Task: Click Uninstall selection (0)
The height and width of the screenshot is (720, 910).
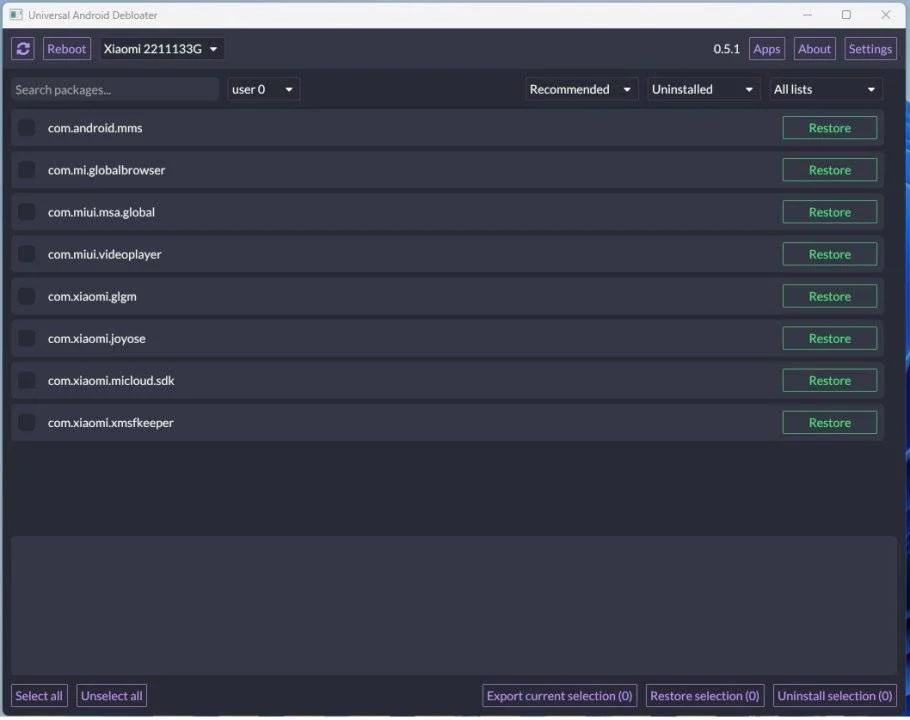Action: pos(835,696)
